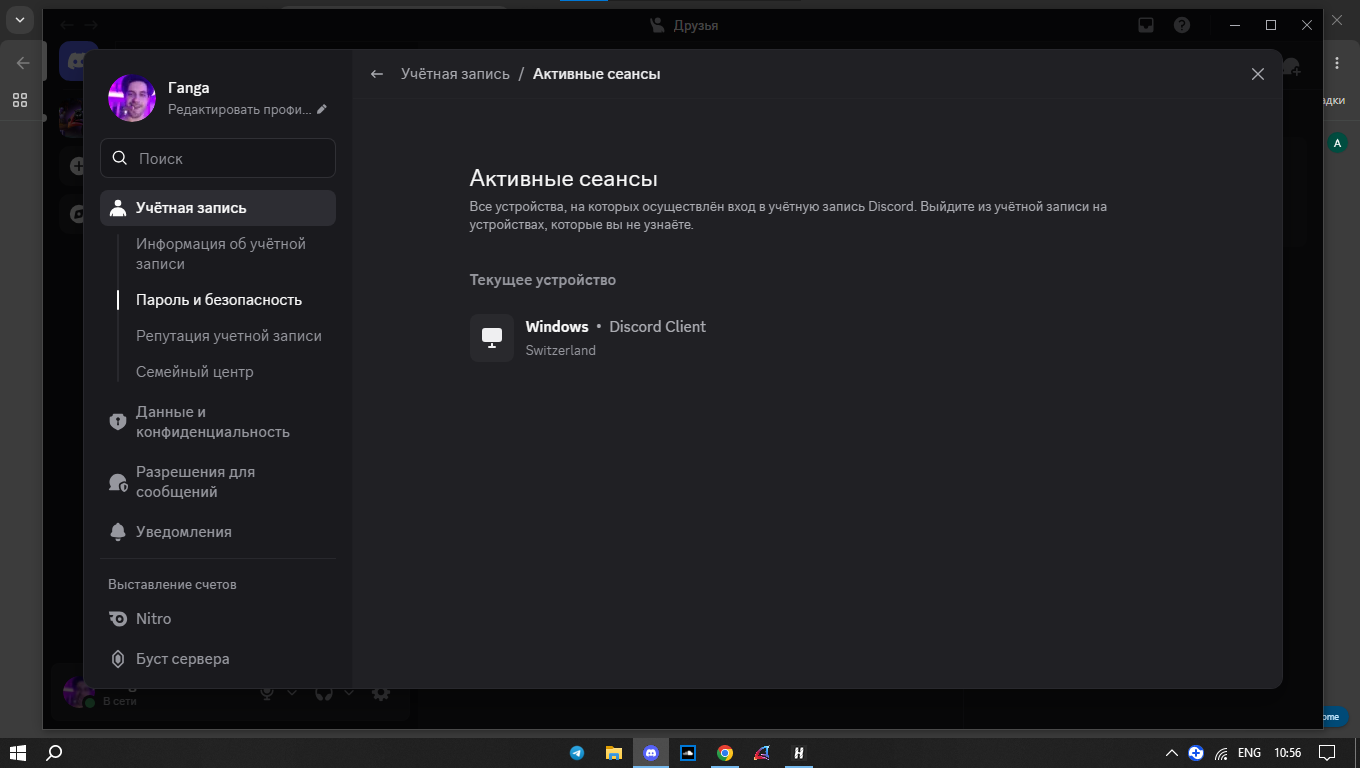The image size is (1360, 768).
Task: Click the network icon in the system tray
Action: (x=1221, y=753)
